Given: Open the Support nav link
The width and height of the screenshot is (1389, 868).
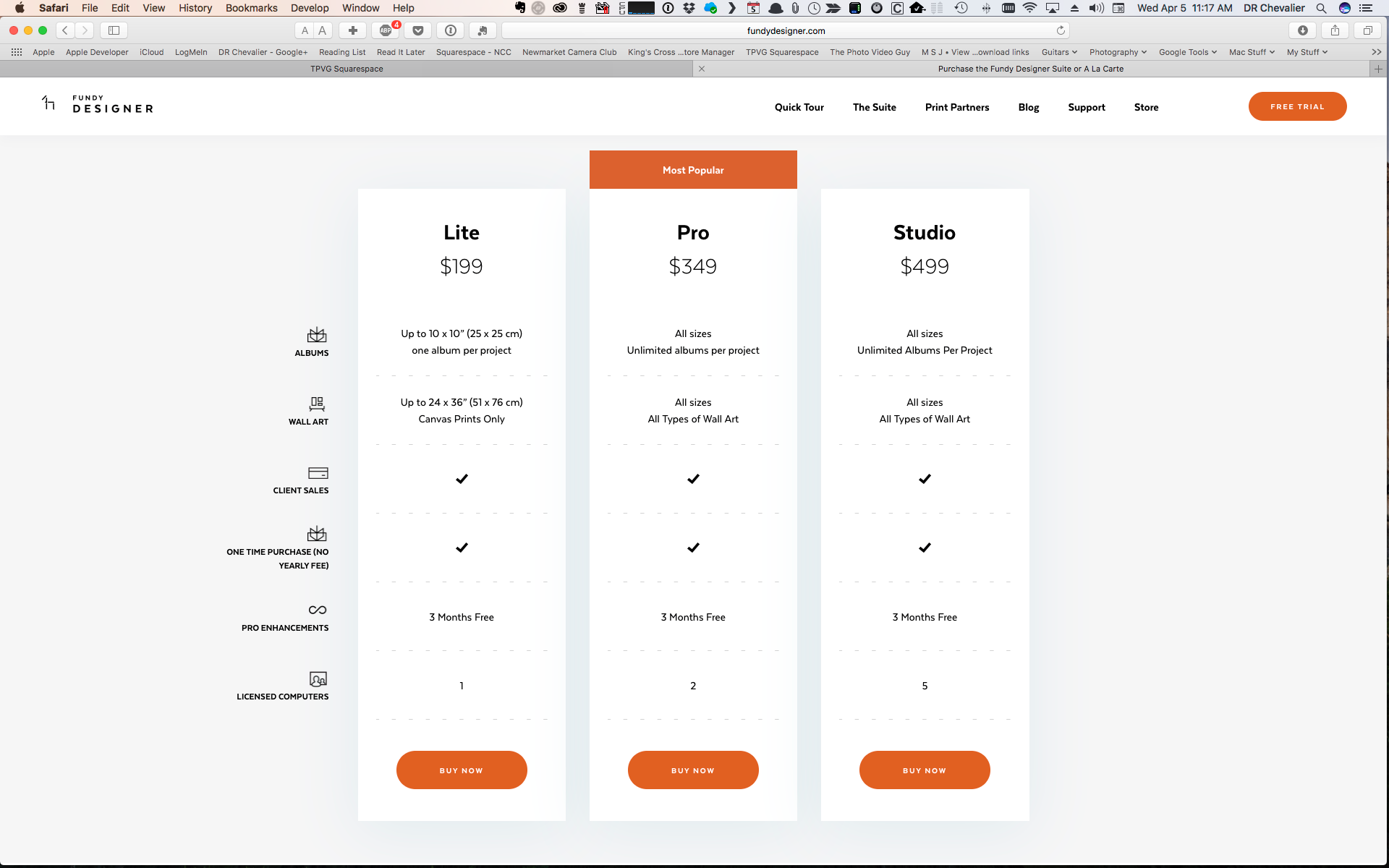Looking at the screenshot, I should [x=1087, y=107].
